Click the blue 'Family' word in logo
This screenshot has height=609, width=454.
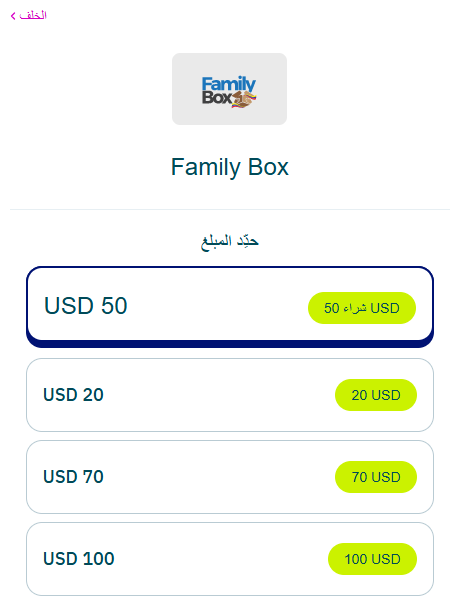coord(228,84)
